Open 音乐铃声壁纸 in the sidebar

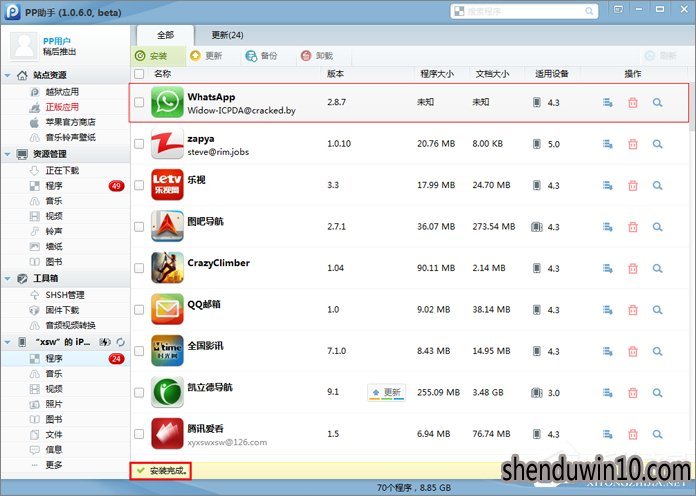point(70,137)
